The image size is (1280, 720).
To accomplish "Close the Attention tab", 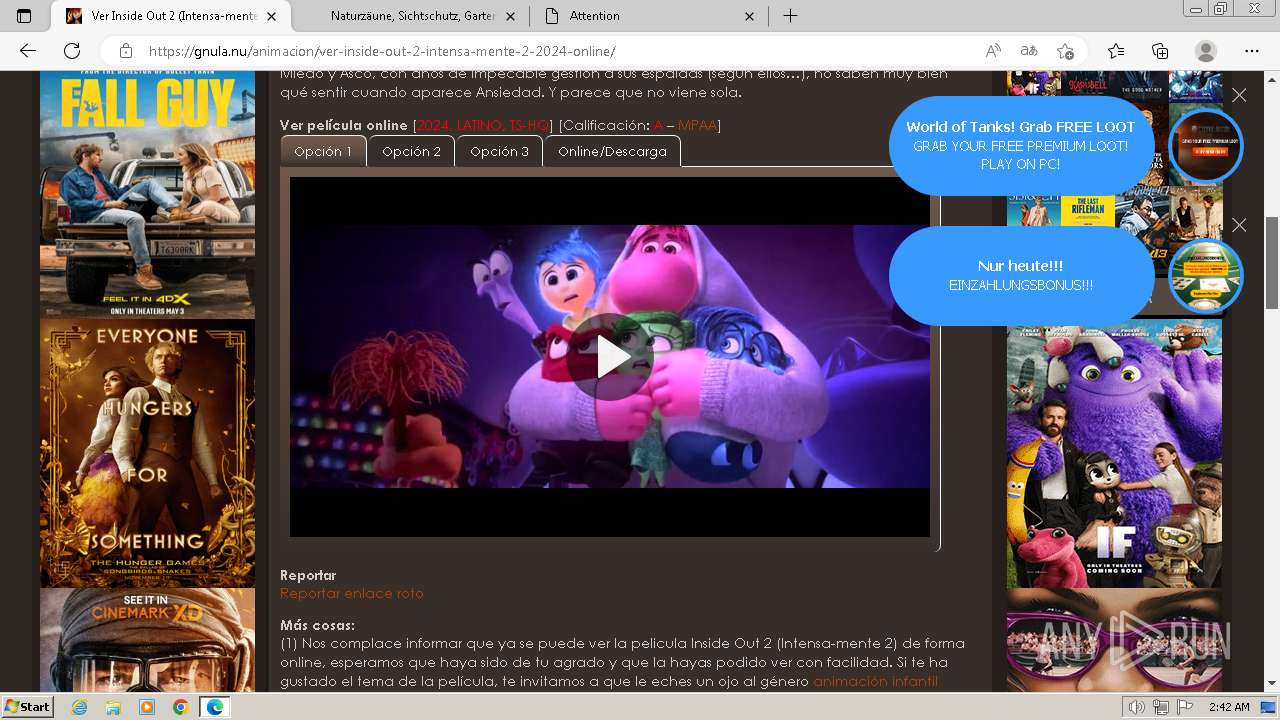I will point(750,16).
